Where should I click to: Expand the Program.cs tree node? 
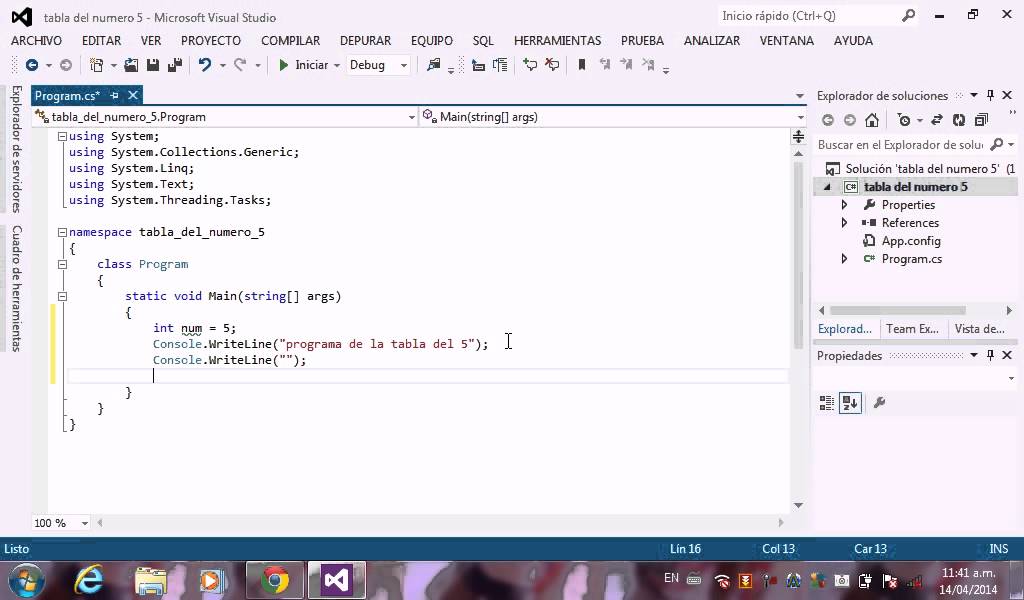click(x=844, y=259)
